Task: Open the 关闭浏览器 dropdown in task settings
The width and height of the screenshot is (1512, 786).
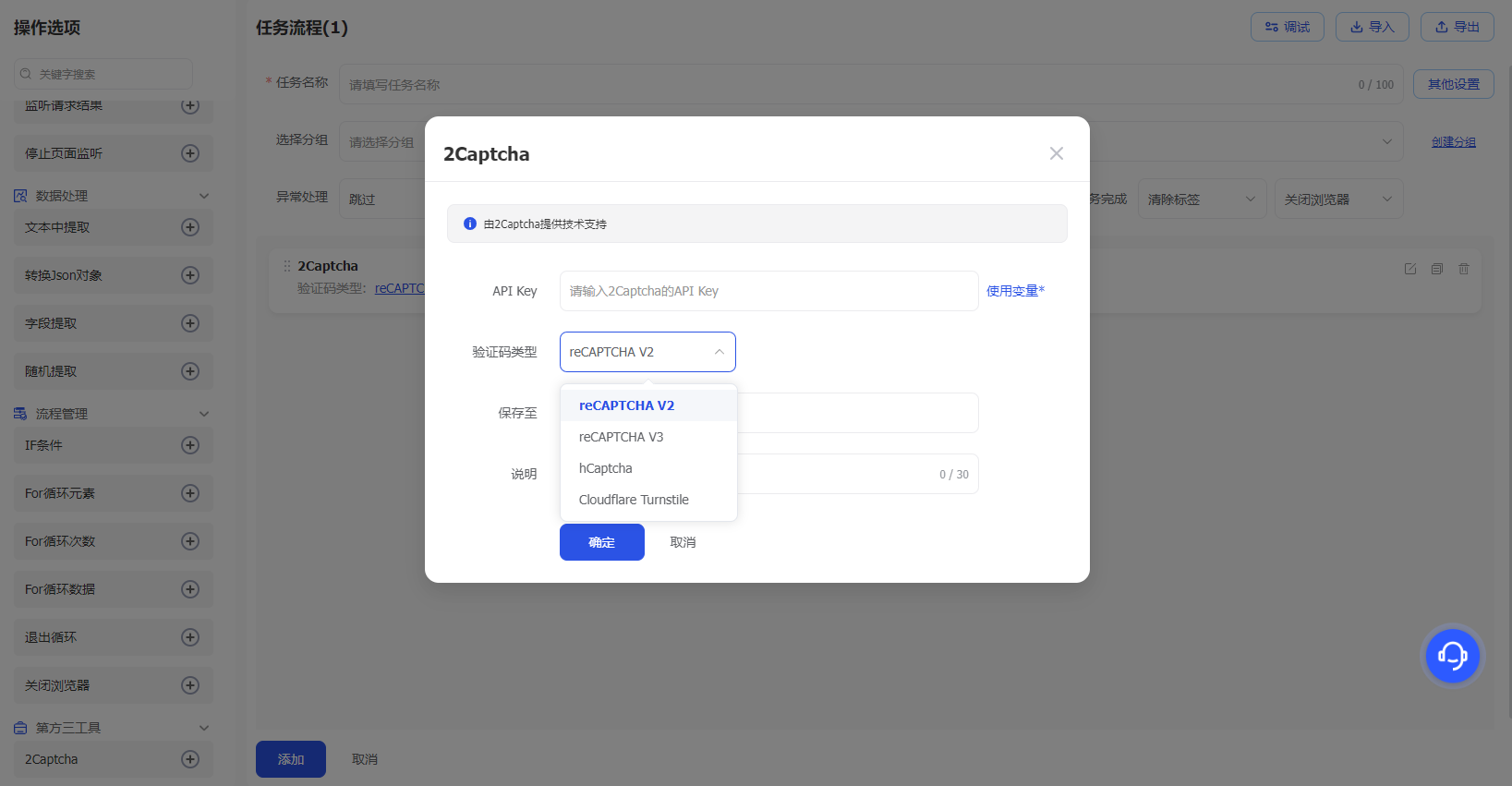Action: click(x=1338, y=199)
